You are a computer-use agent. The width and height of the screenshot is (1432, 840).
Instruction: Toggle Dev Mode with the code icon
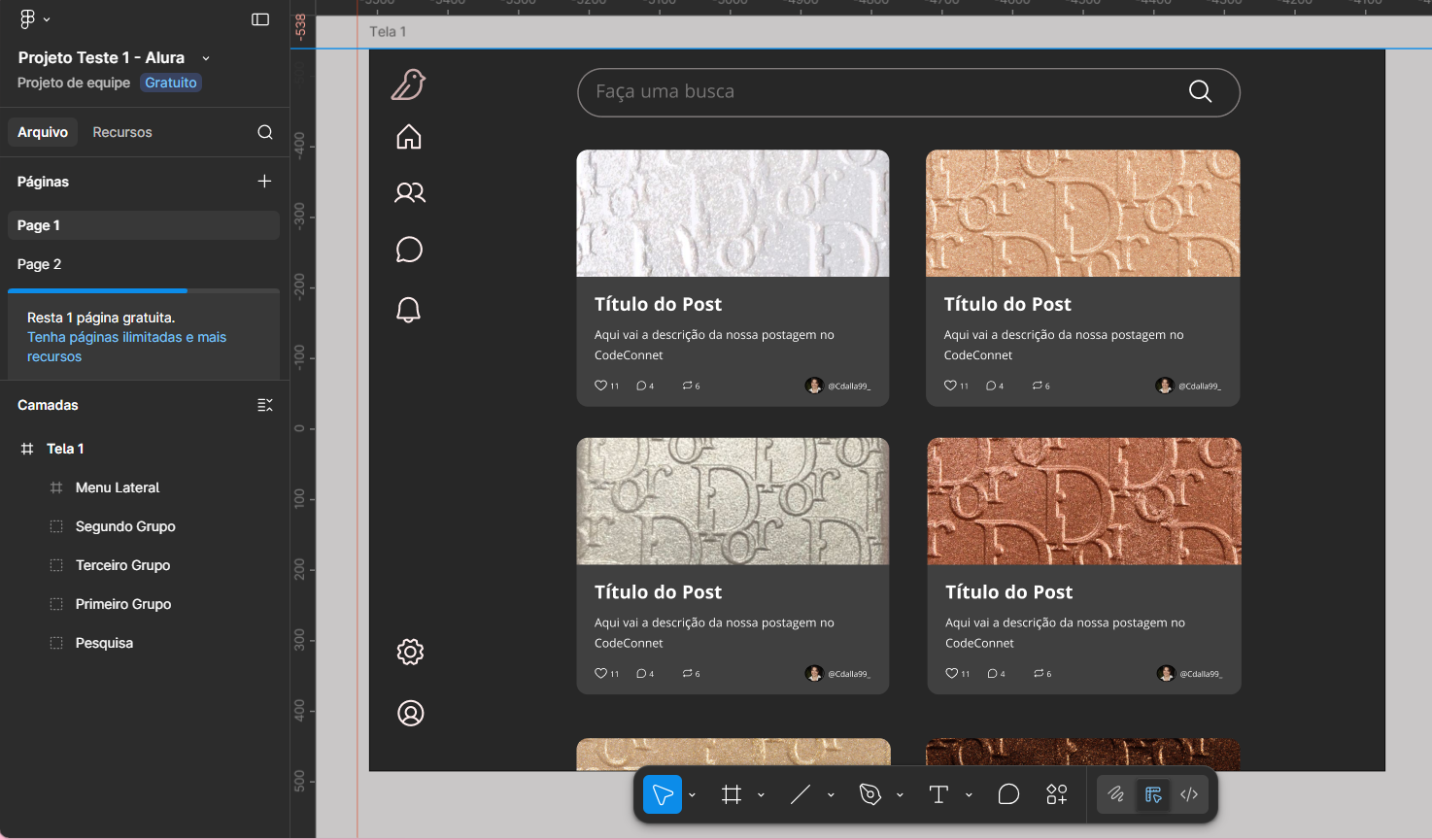point(1189,795)
